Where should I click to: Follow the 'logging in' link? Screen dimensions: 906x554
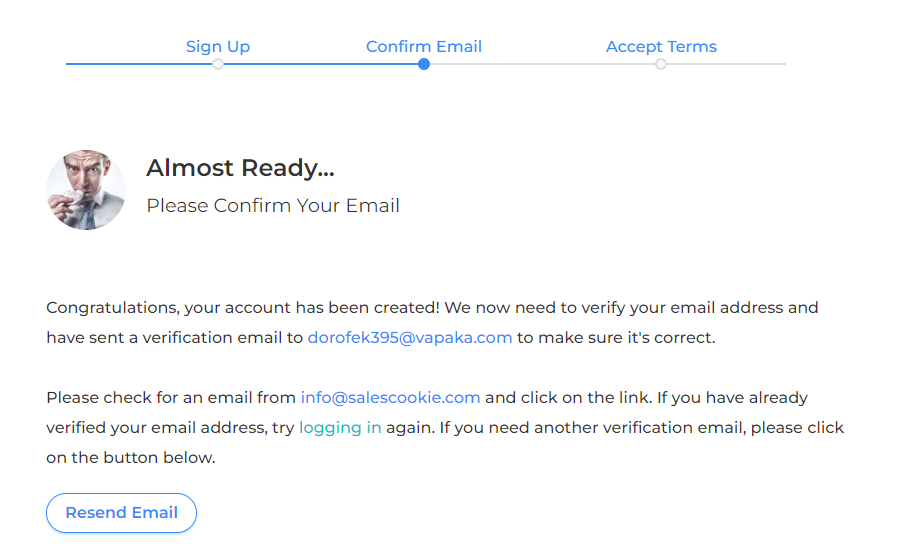tap(340, 427)
